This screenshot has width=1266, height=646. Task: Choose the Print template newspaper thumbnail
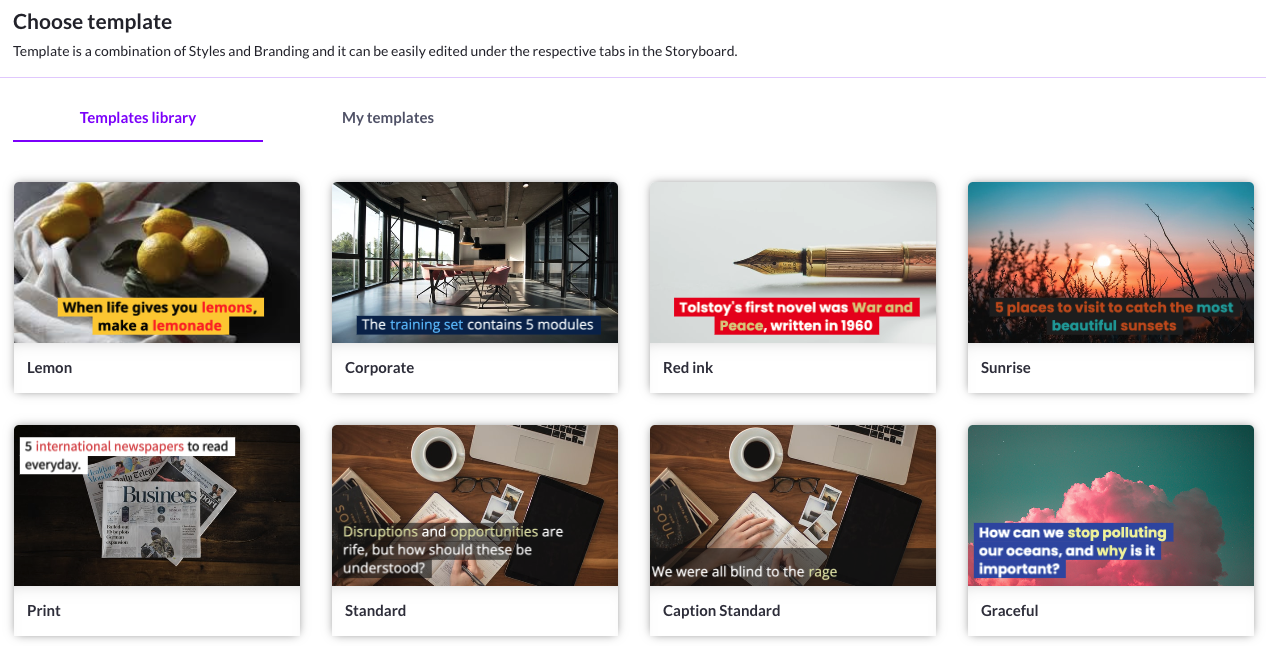tap(157, 505)
